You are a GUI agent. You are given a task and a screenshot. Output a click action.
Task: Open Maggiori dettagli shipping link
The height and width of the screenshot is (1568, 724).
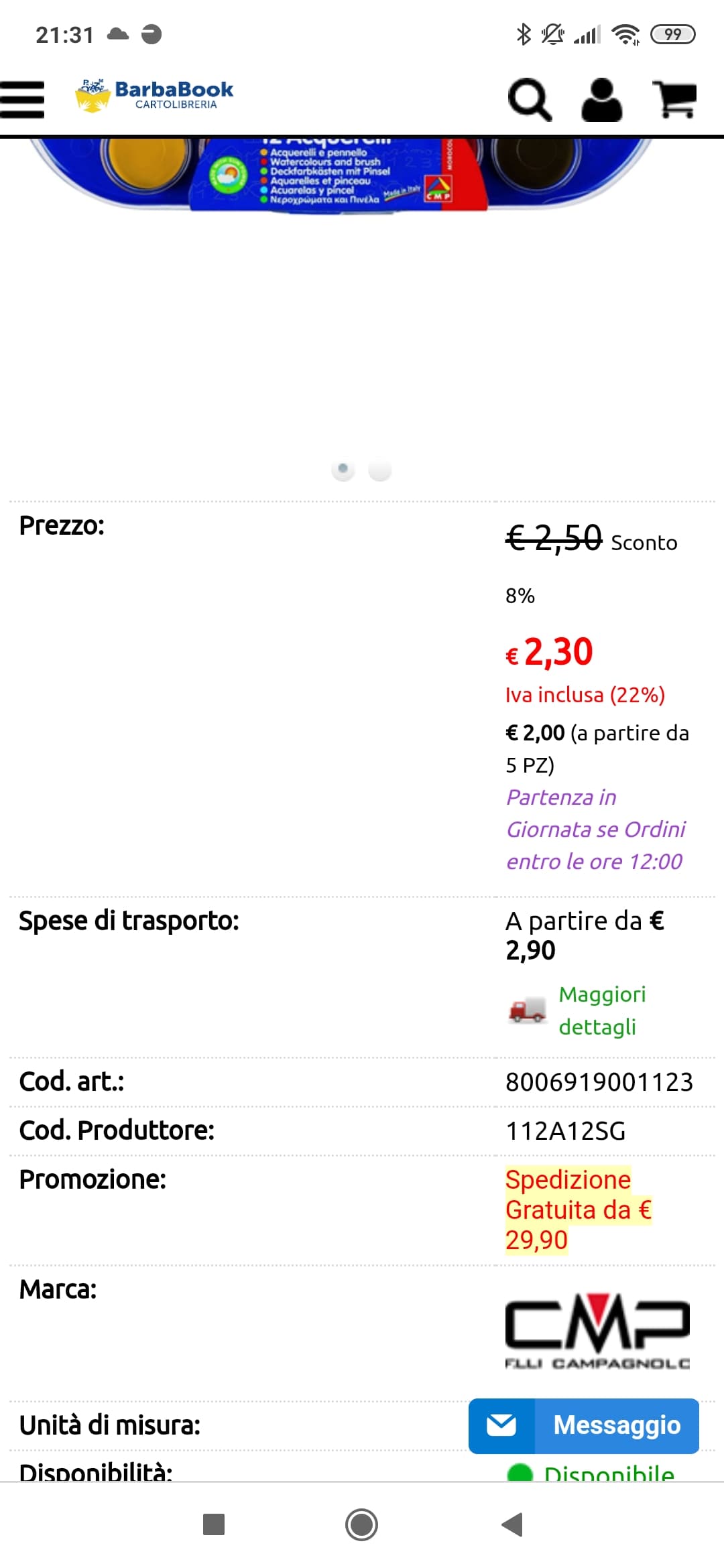coord(602,1010)
